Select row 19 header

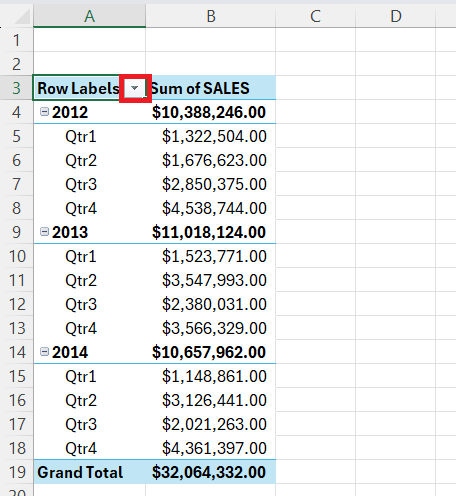pyautogui.click(x=16, y=472)
